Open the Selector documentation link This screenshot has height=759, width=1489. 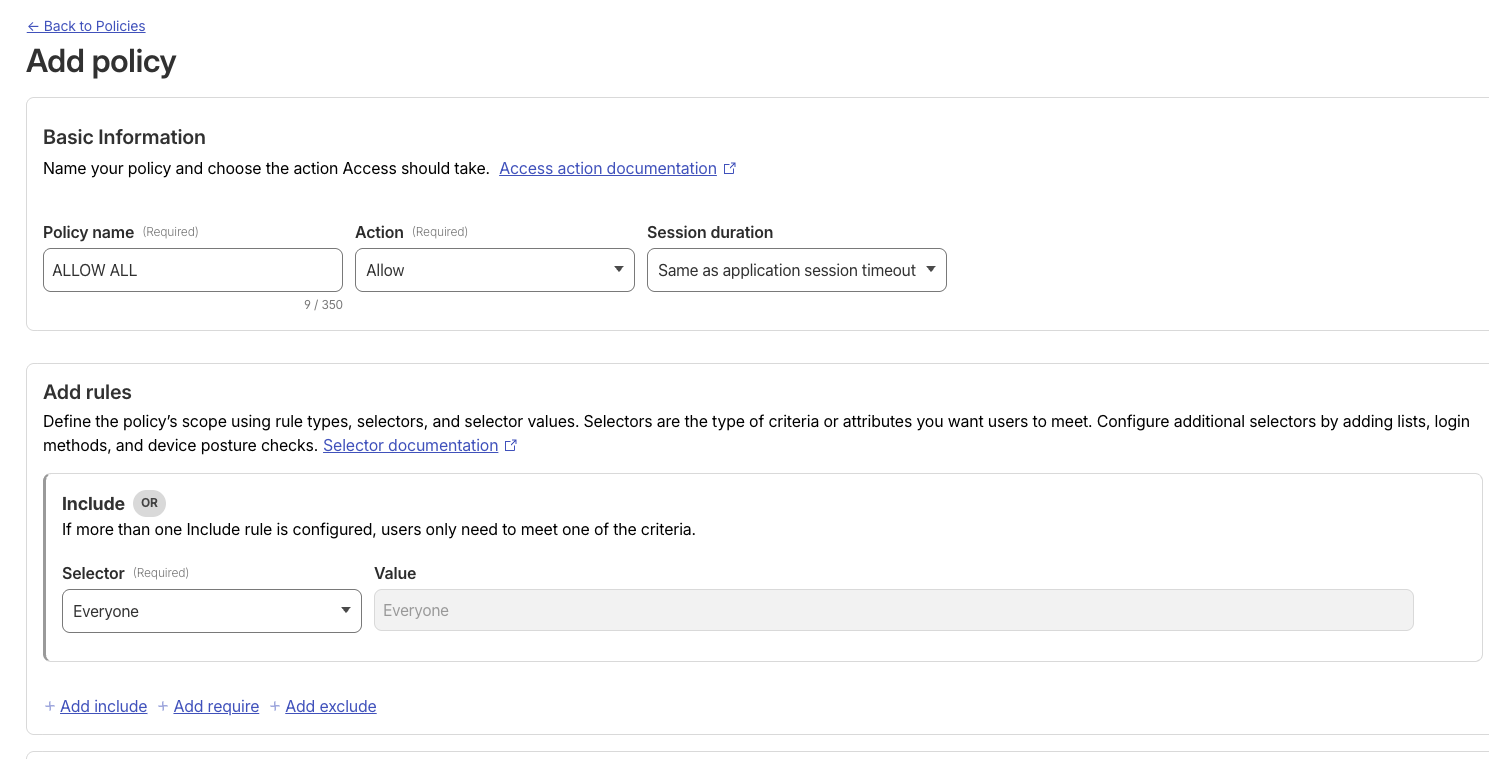click(x=410, y=445)
